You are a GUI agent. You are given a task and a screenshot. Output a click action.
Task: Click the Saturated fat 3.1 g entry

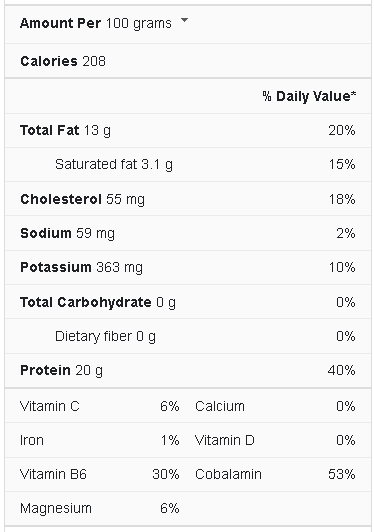[114, 165]
